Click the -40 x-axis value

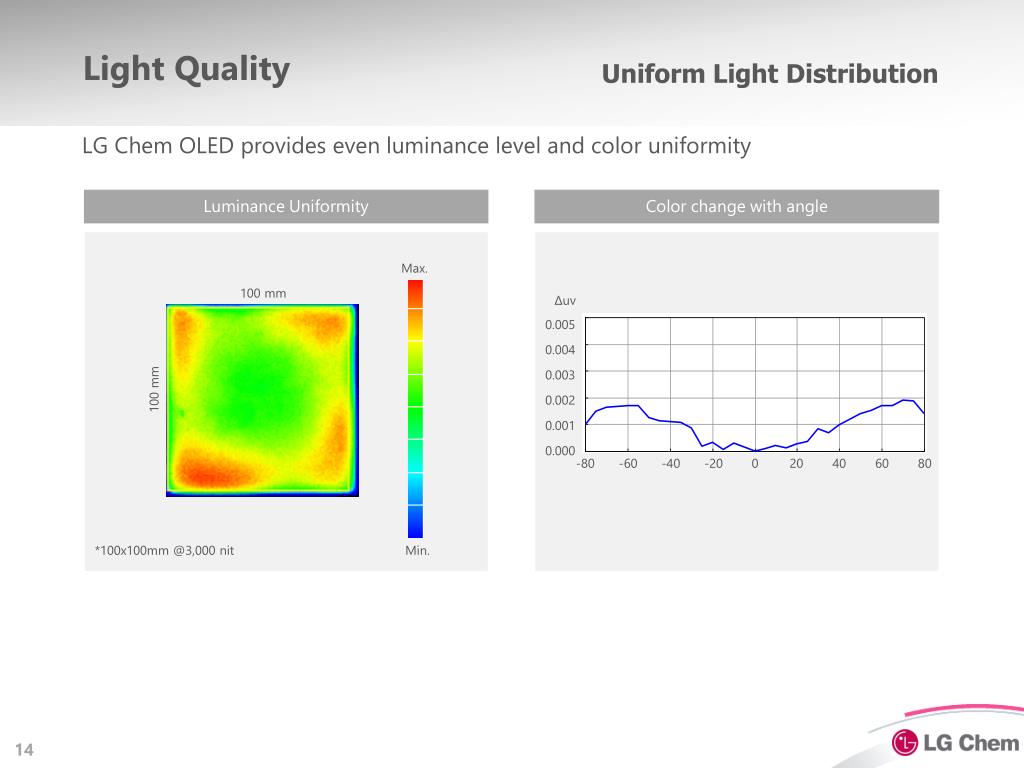tap(671, 464)
